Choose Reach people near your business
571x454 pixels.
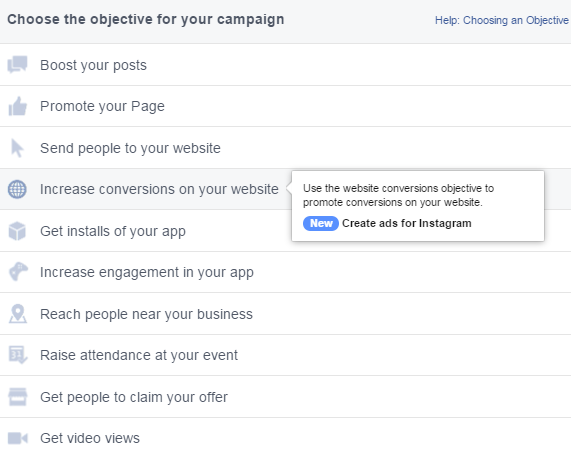pyautogui.click(x=286, y=313)
